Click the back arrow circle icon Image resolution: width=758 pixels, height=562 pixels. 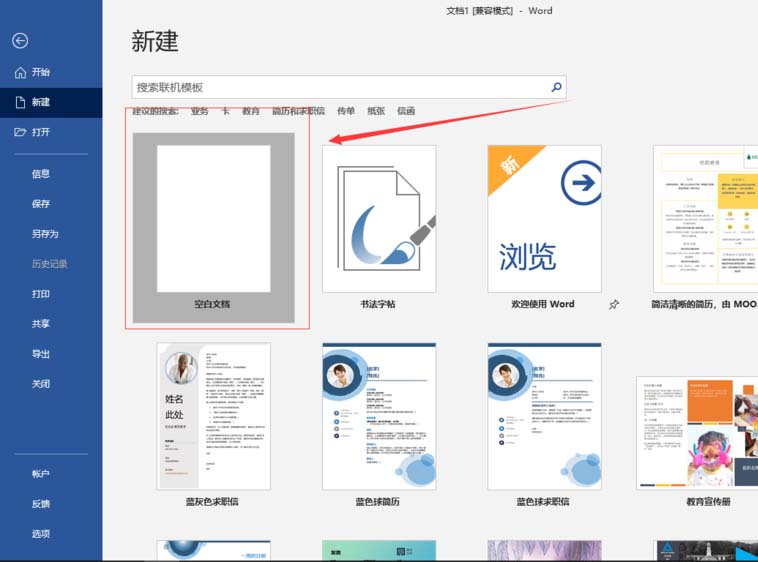(x=20, y=41)
